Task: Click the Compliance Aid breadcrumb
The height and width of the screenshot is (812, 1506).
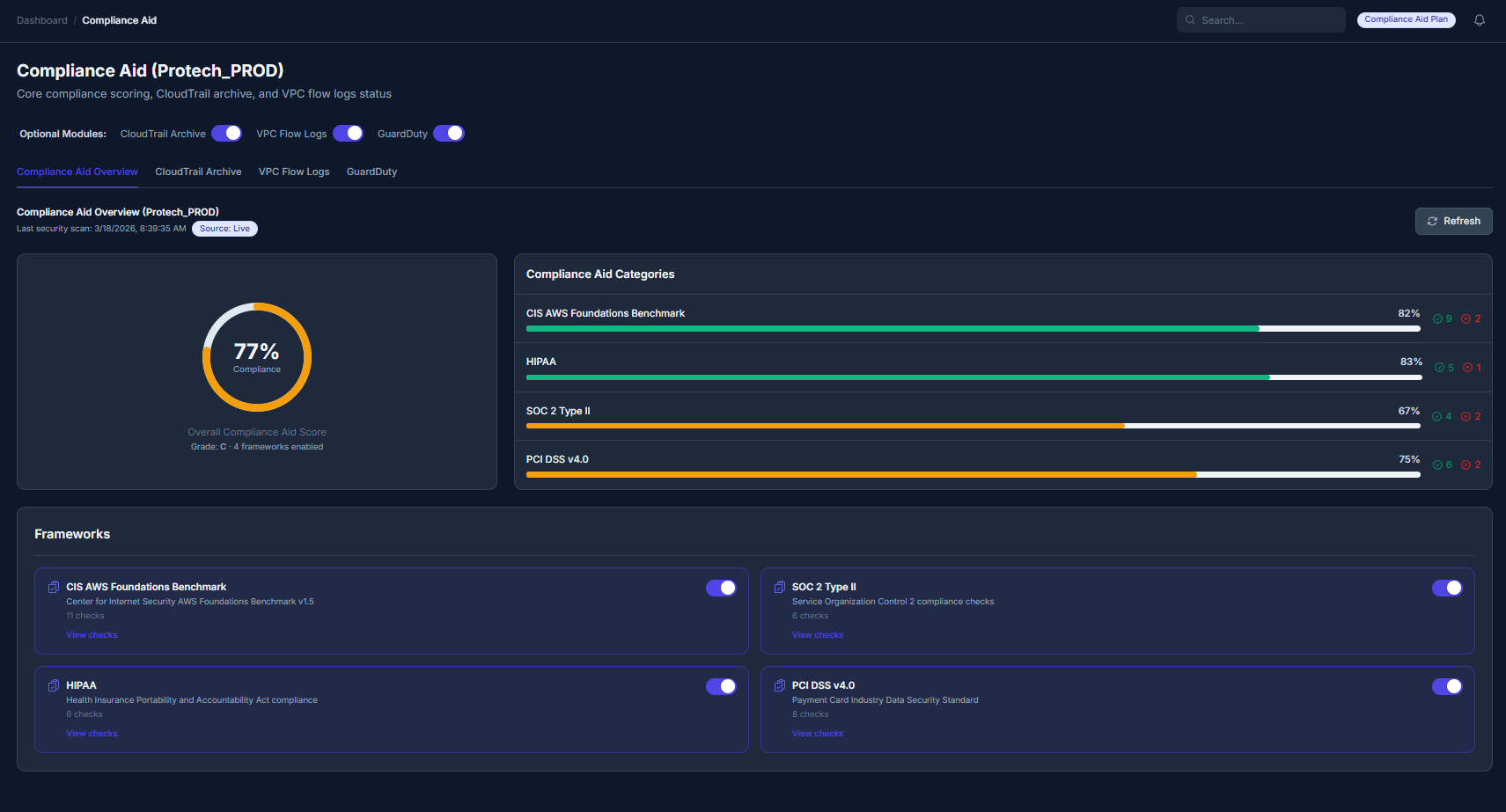Action: pyautogui.click(x=120, y=20)
